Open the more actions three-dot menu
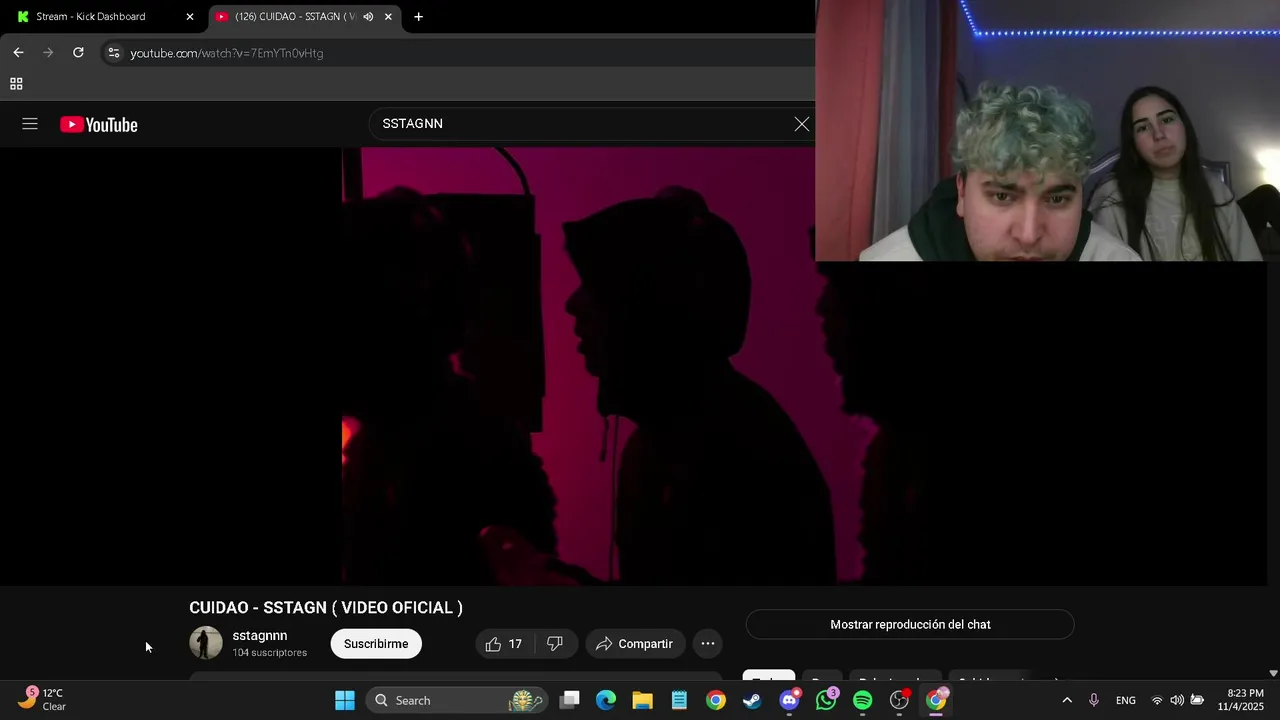This screenshot has height=720, width=1280. (x=707, y=644)
